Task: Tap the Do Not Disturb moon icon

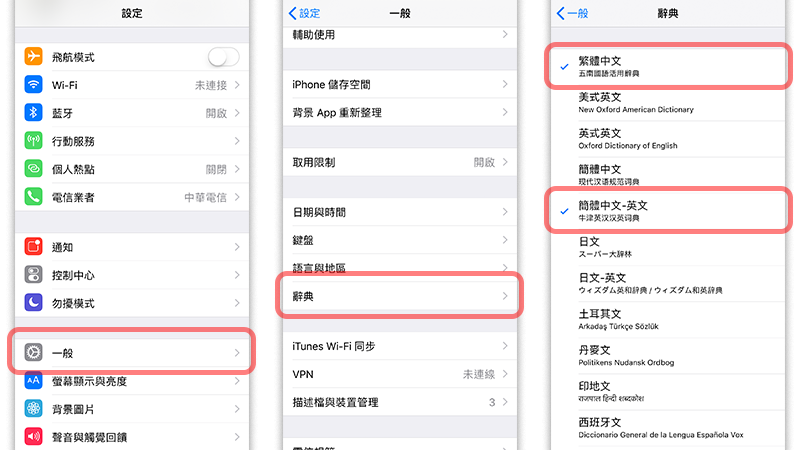Action: pyautogui.click(x=34, y=303)
